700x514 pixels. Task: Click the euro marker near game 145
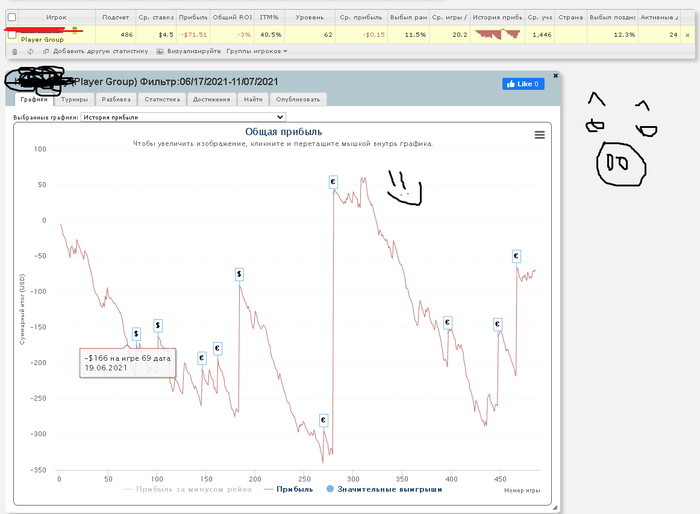click(x=202, y=358)
